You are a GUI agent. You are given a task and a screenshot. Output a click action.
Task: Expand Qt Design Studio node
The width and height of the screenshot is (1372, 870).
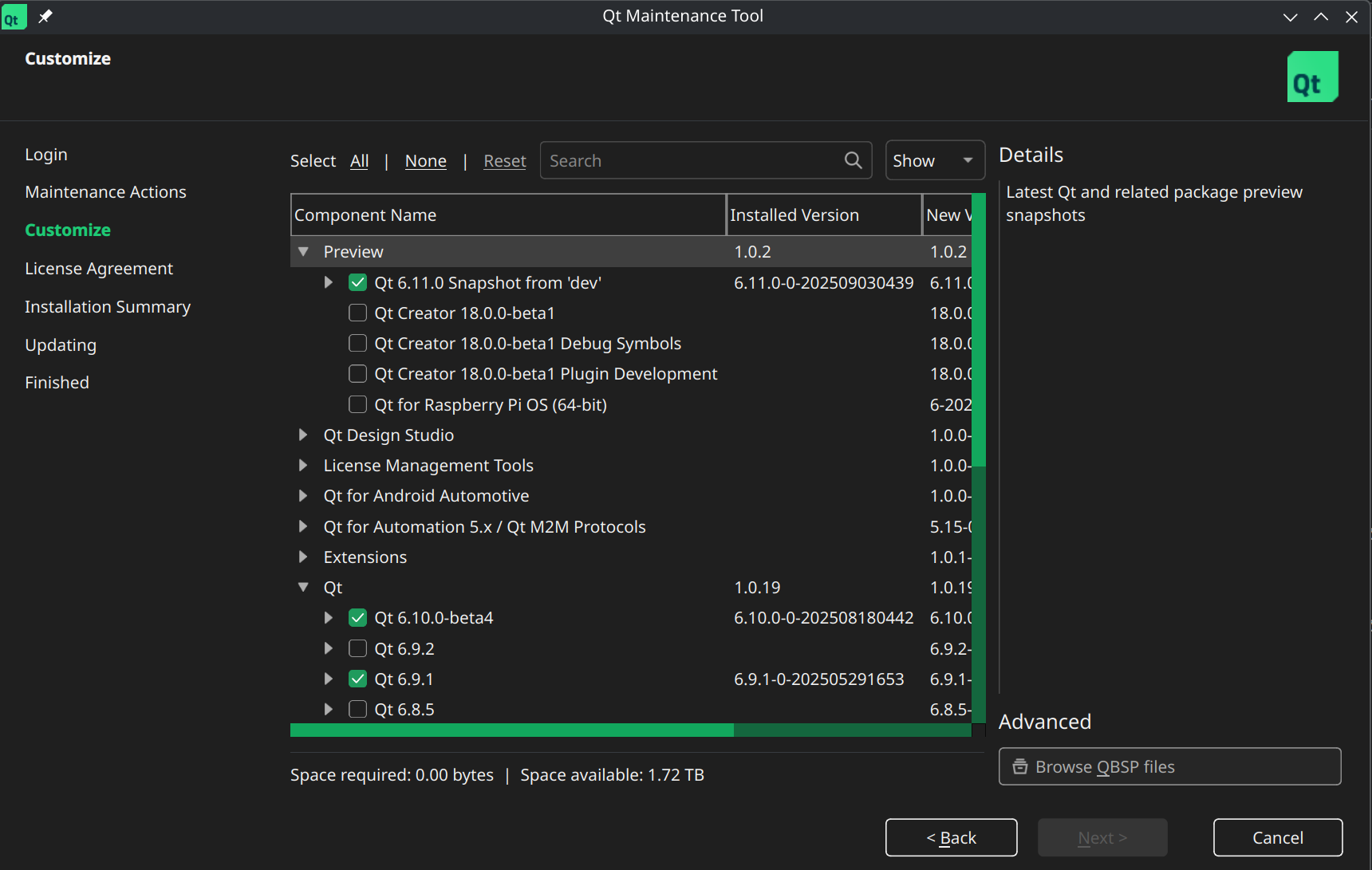point(303,435)
